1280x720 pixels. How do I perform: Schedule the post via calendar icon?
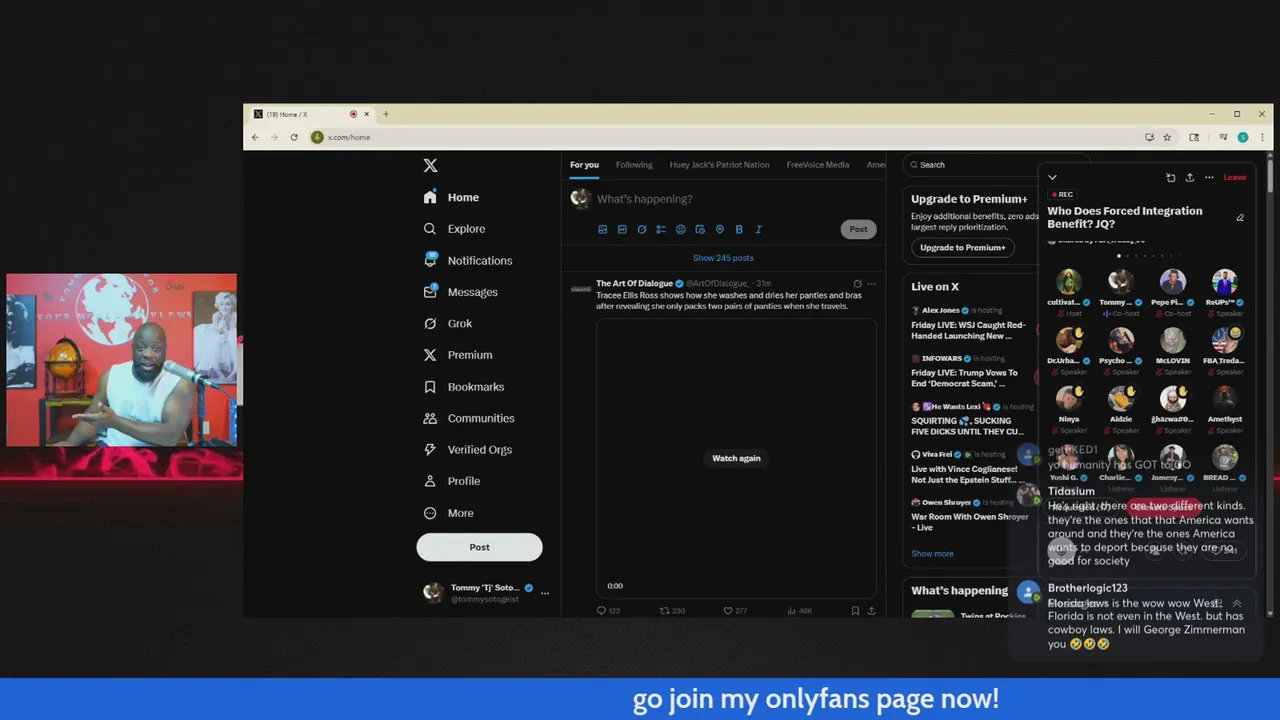(700, 229)
